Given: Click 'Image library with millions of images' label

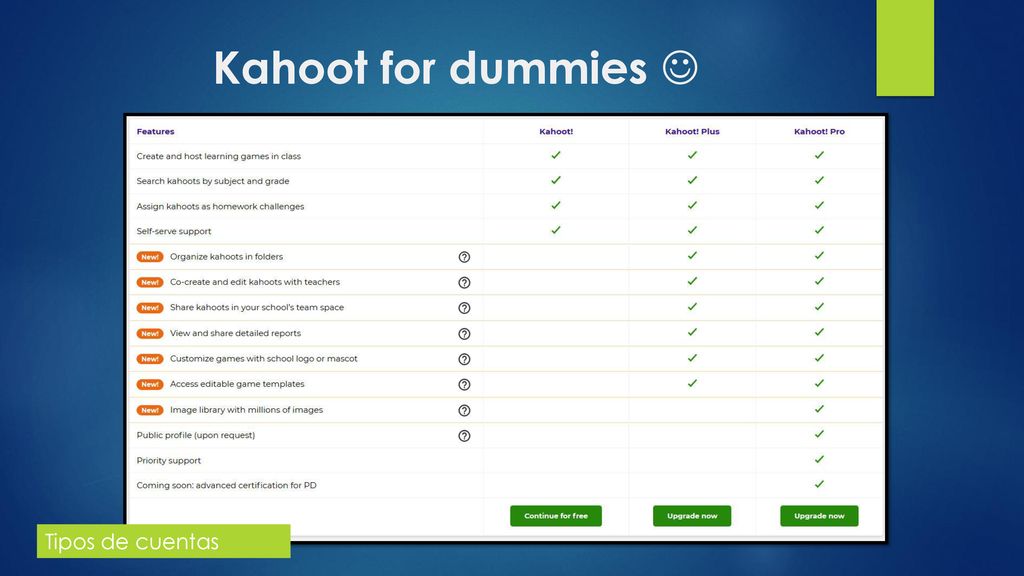Looking at the screenshot, I should click(246, 410).
